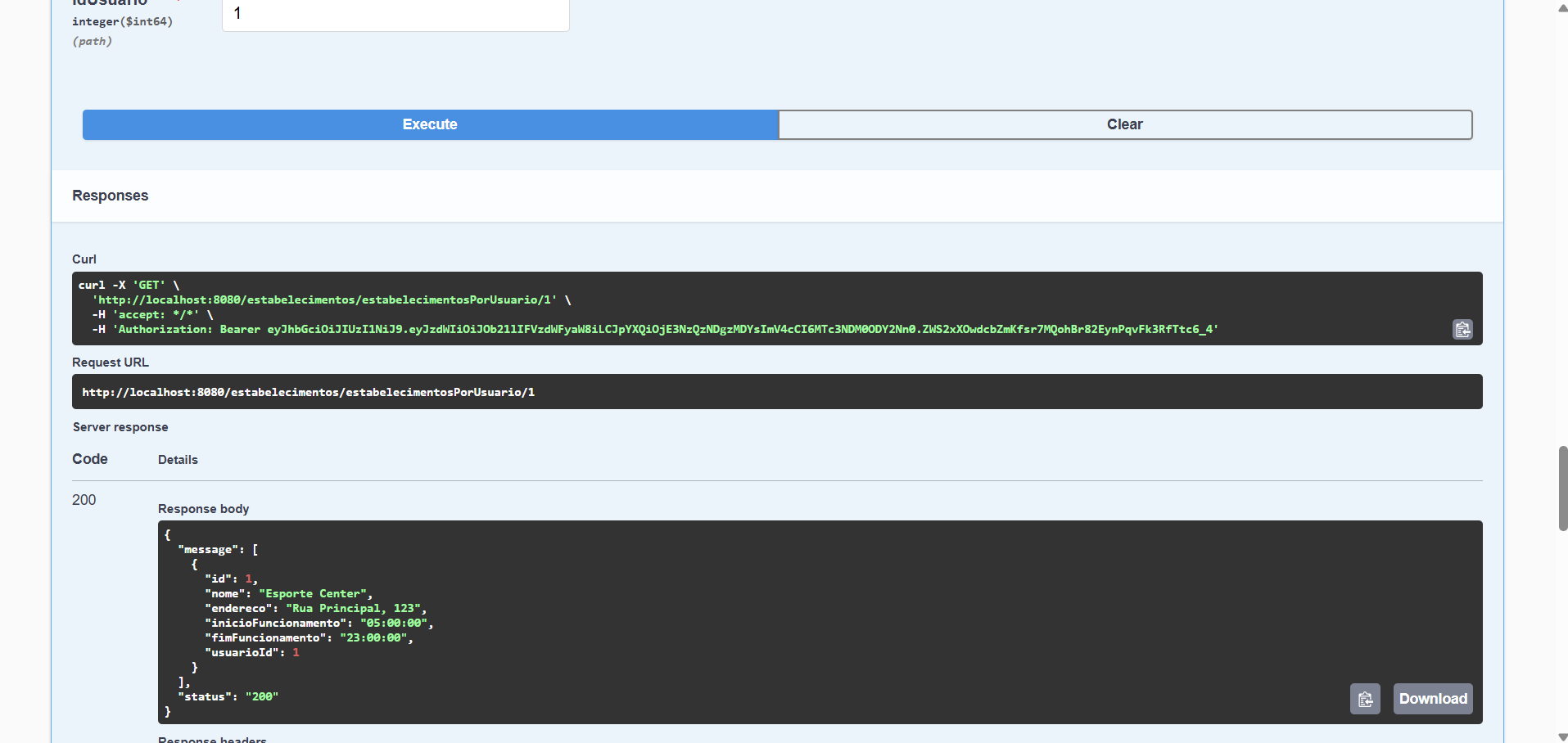Image resolution: width=1568 pixels, height=743 pixels.
Task: Click the Code column header
Action: point(89,459)
